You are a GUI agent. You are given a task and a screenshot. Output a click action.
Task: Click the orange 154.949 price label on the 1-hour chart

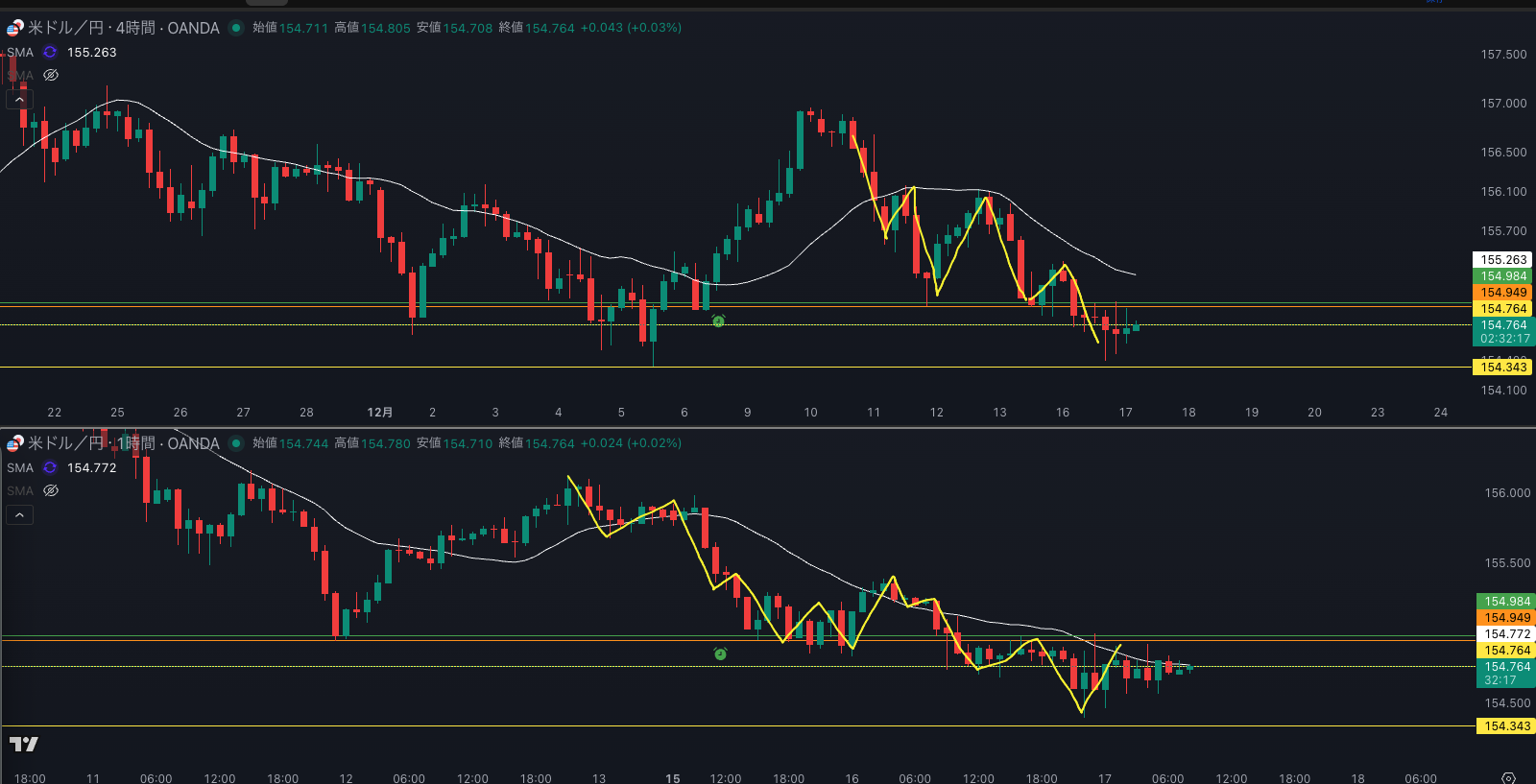tap(1506, 618)
